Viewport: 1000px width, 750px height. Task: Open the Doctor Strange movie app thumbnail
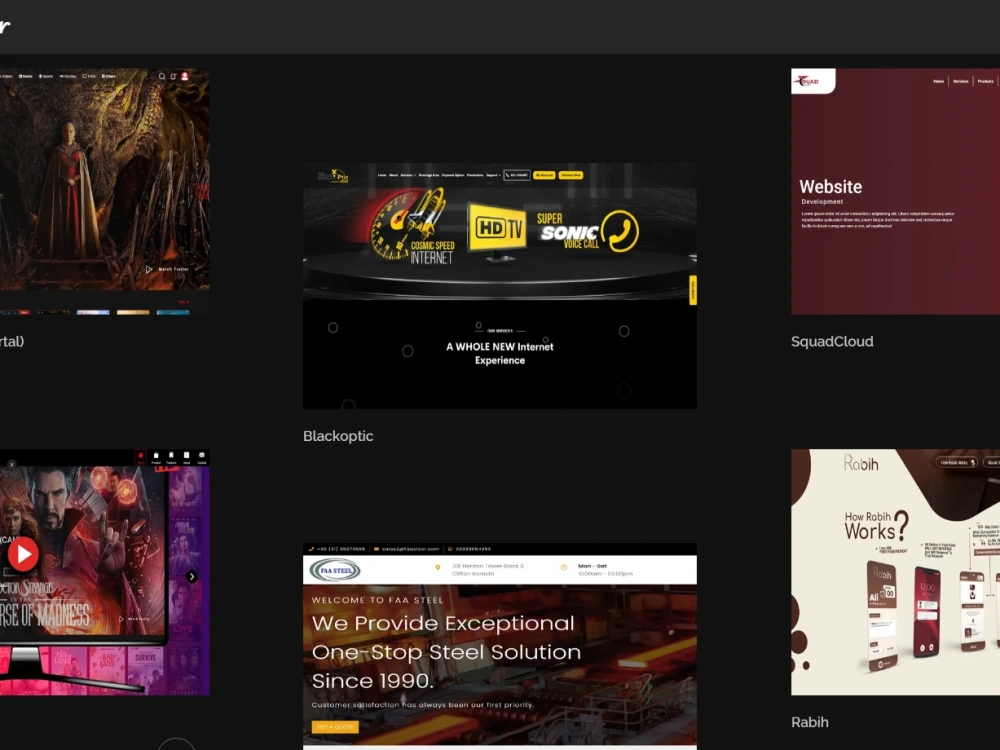point(105,572)
